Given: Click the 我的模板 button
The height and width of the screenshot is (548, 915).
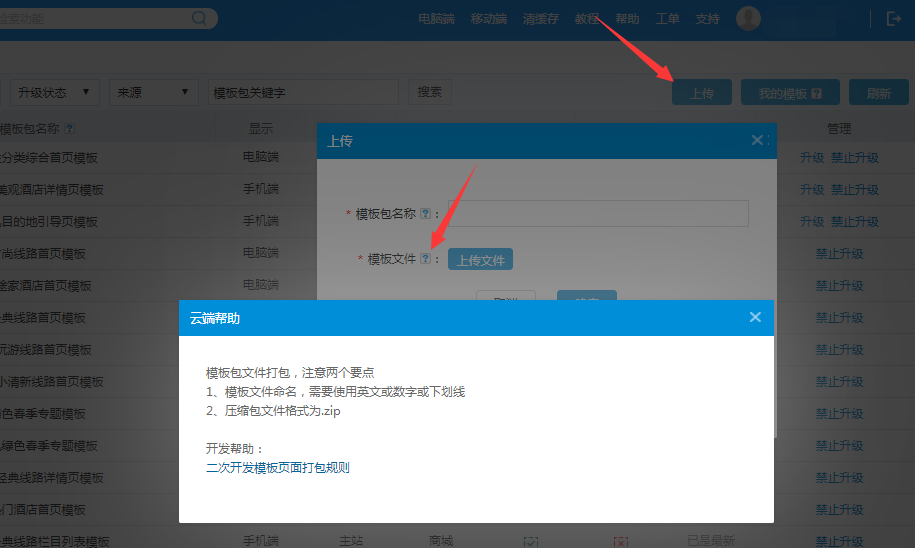Looking at the screenshot, I should (789, 93).
